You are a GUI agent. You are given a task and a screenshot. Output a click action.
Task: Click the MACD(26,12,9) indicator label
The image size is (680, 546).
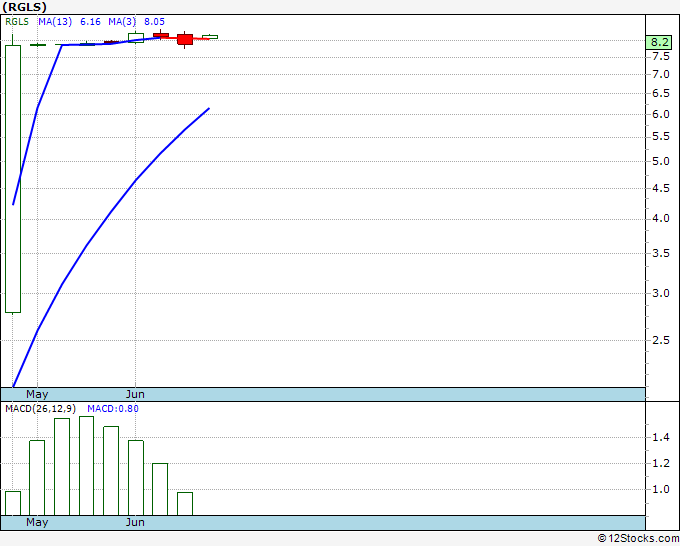40,409
